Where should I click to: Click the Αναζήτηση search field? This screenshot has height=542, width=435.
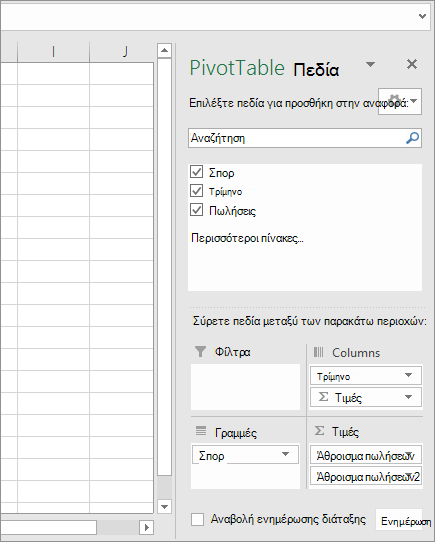click(305, 138)
